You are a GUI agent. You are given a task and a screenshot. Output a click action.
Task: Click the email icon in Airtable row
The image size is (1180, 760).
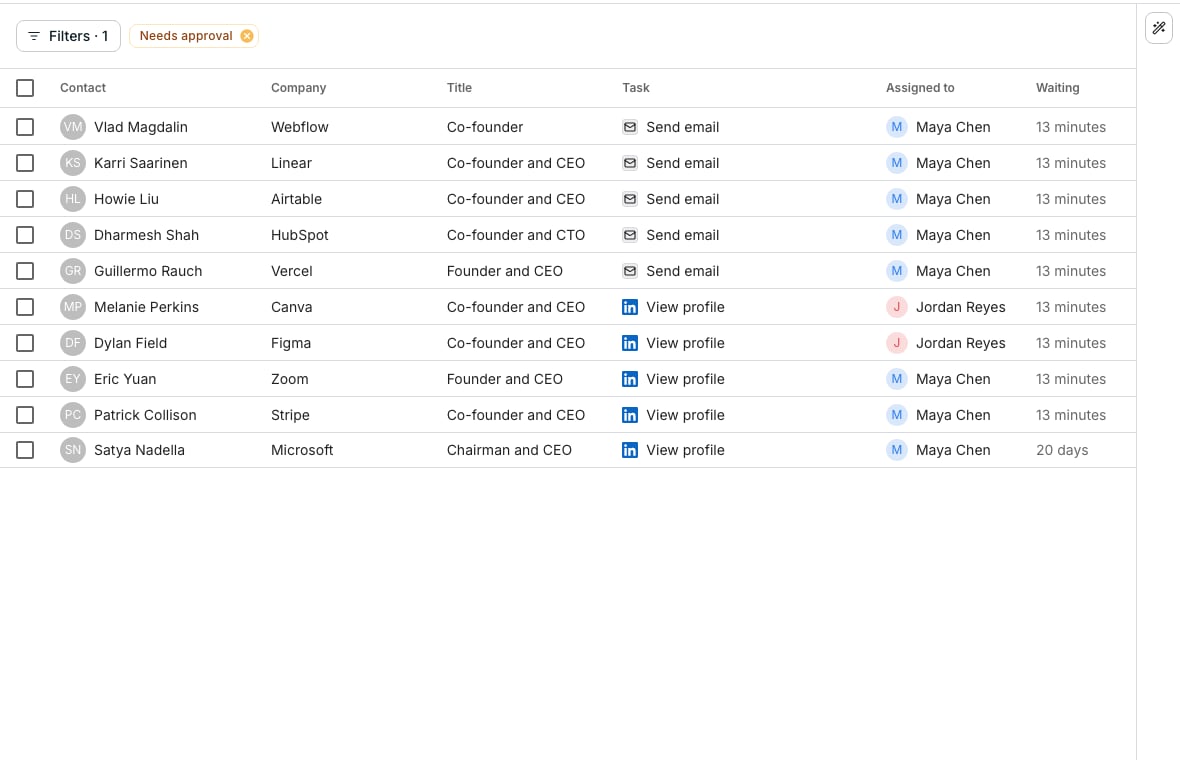(x=630, y=199)
